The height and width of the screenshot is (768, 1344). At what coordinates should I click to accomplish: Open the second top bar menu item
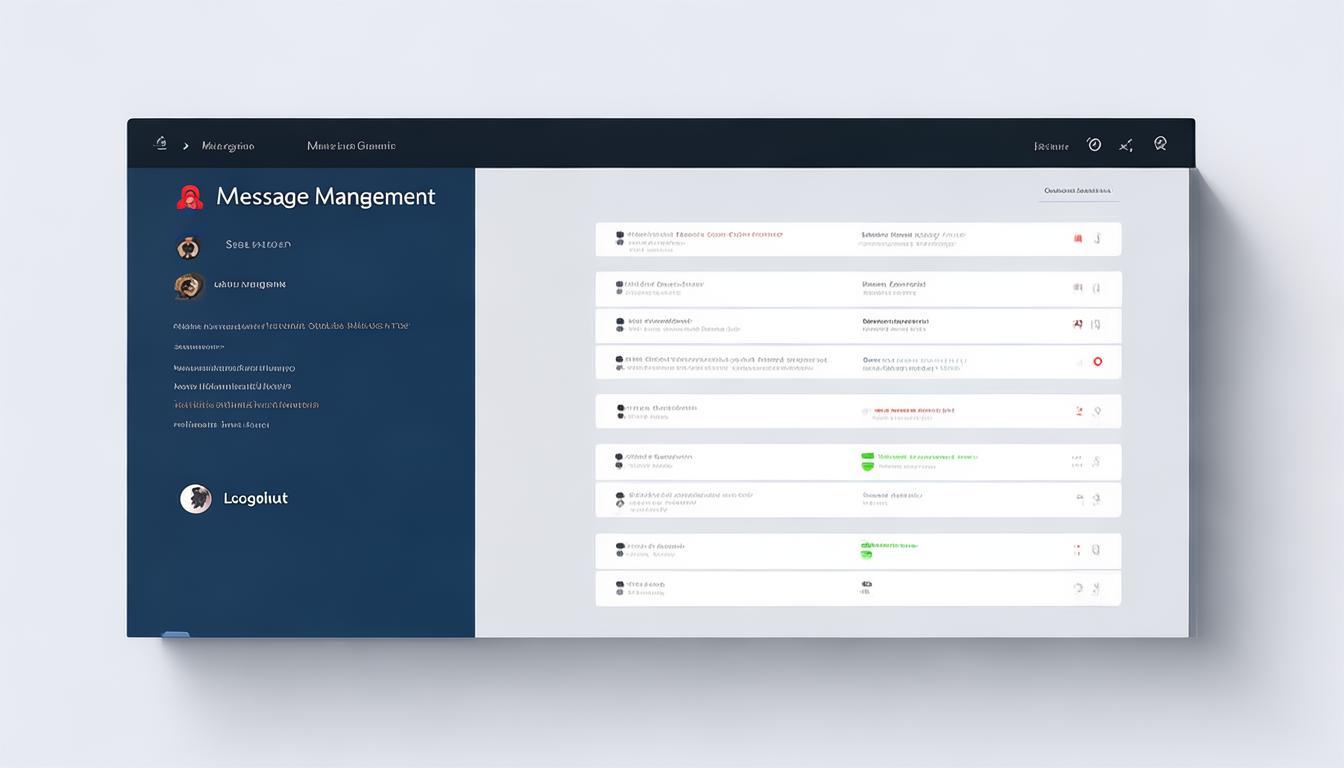pyautogui.click(x=351, y=146)
